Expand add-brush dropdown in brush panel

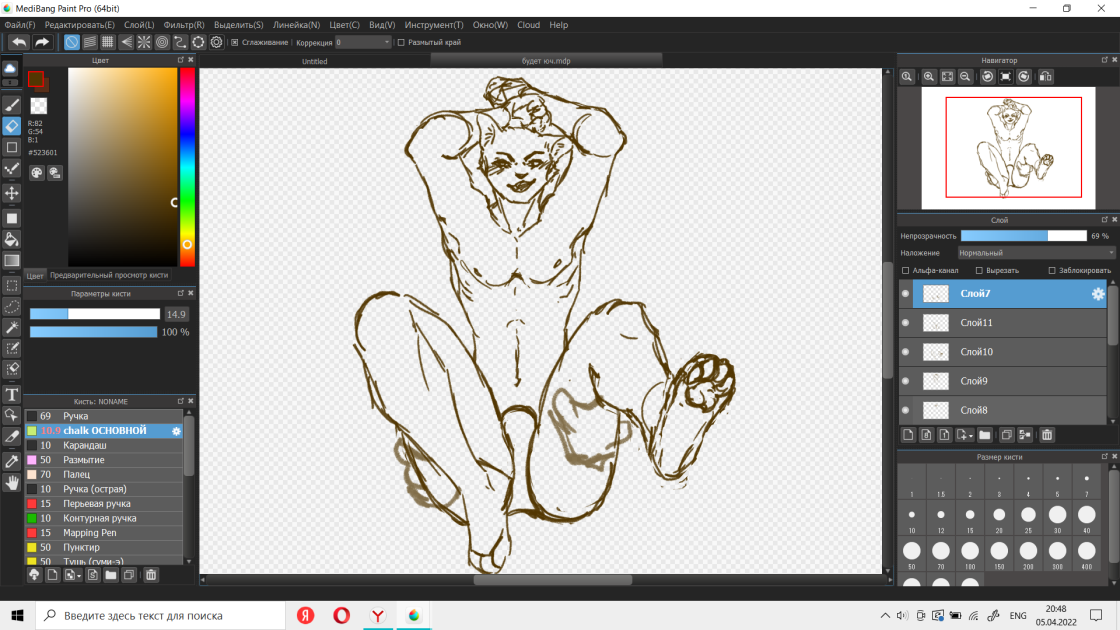[78, 576]
